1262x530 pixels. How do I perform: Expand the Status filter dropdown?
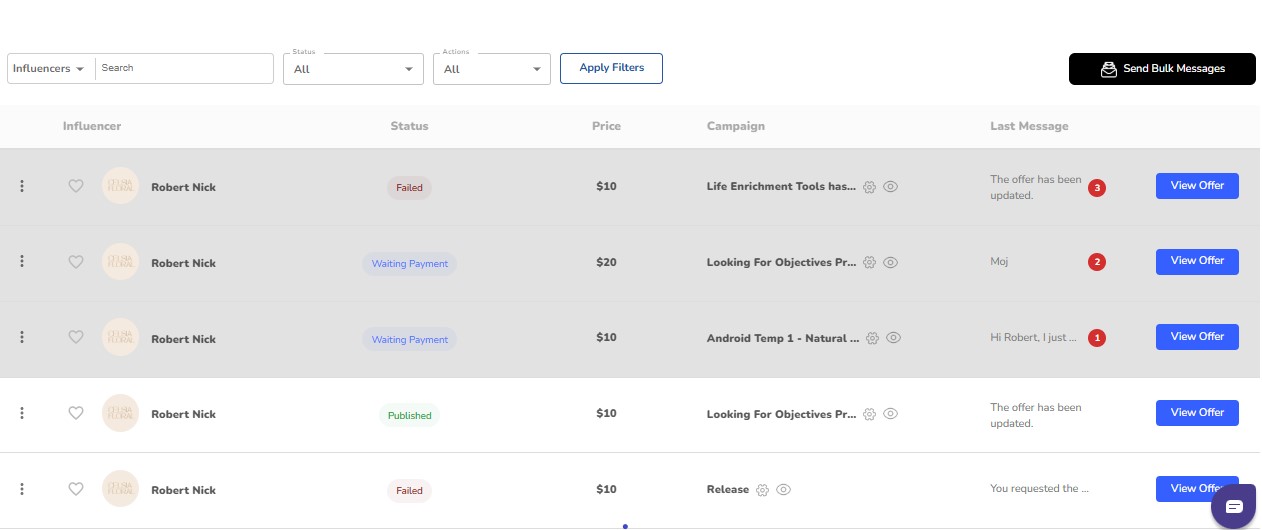click(354, 69)
